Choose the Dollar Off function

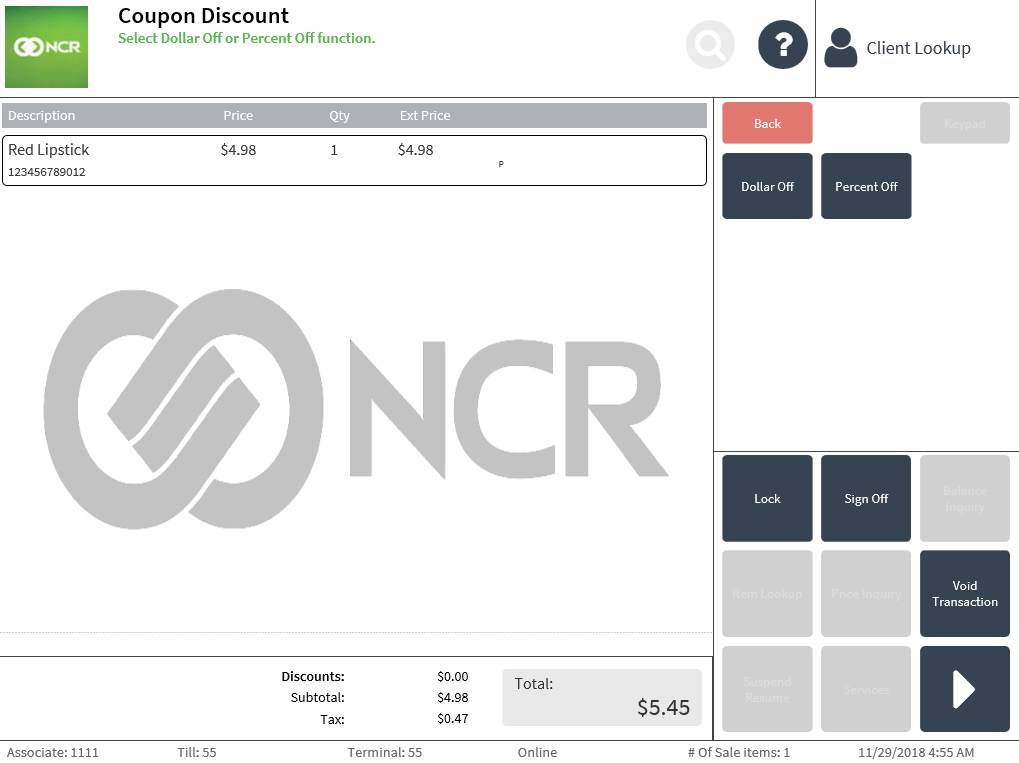tap(767, 186)
